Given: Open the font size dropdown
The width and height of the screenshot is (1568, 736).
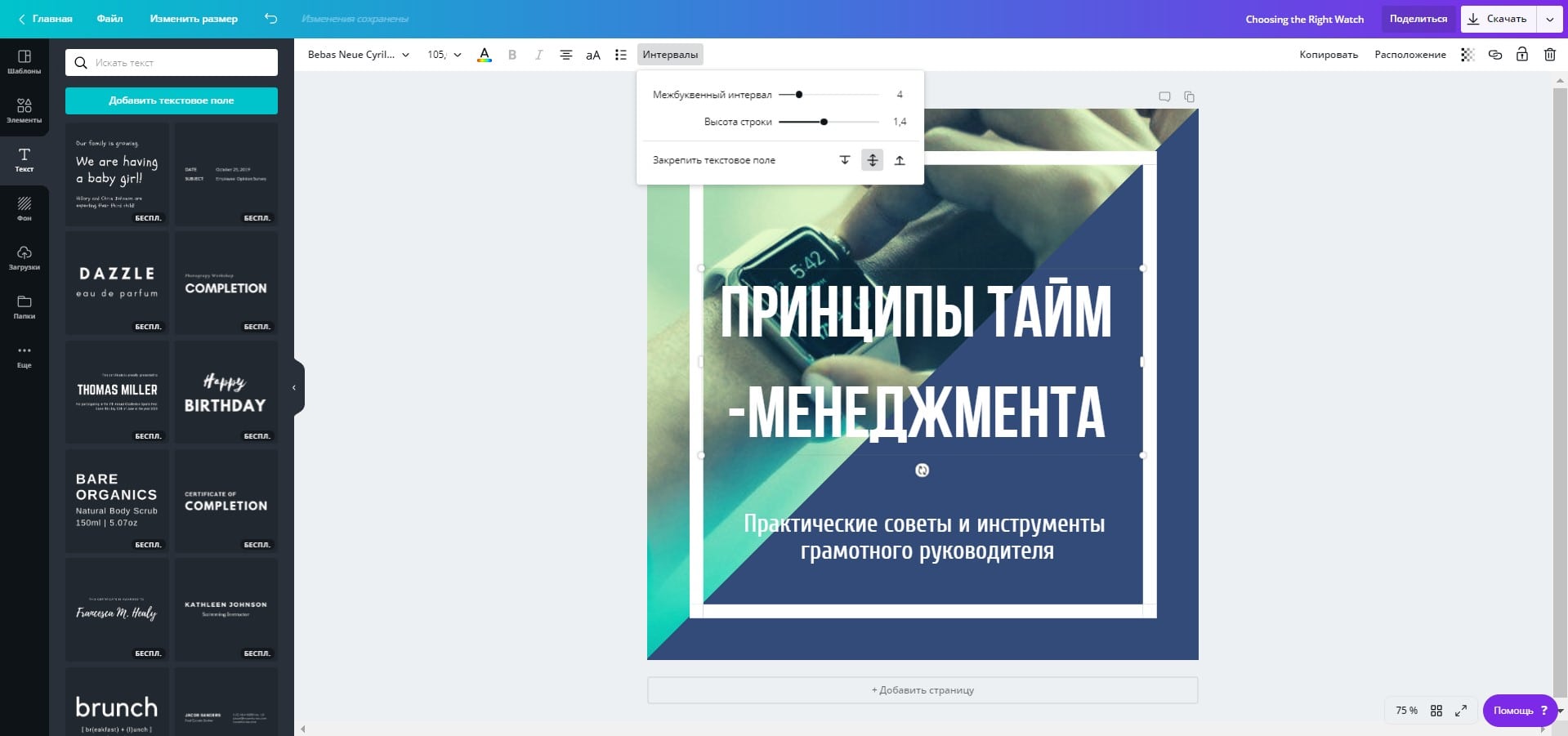Looking at the screenshot, I should (444, 55).
